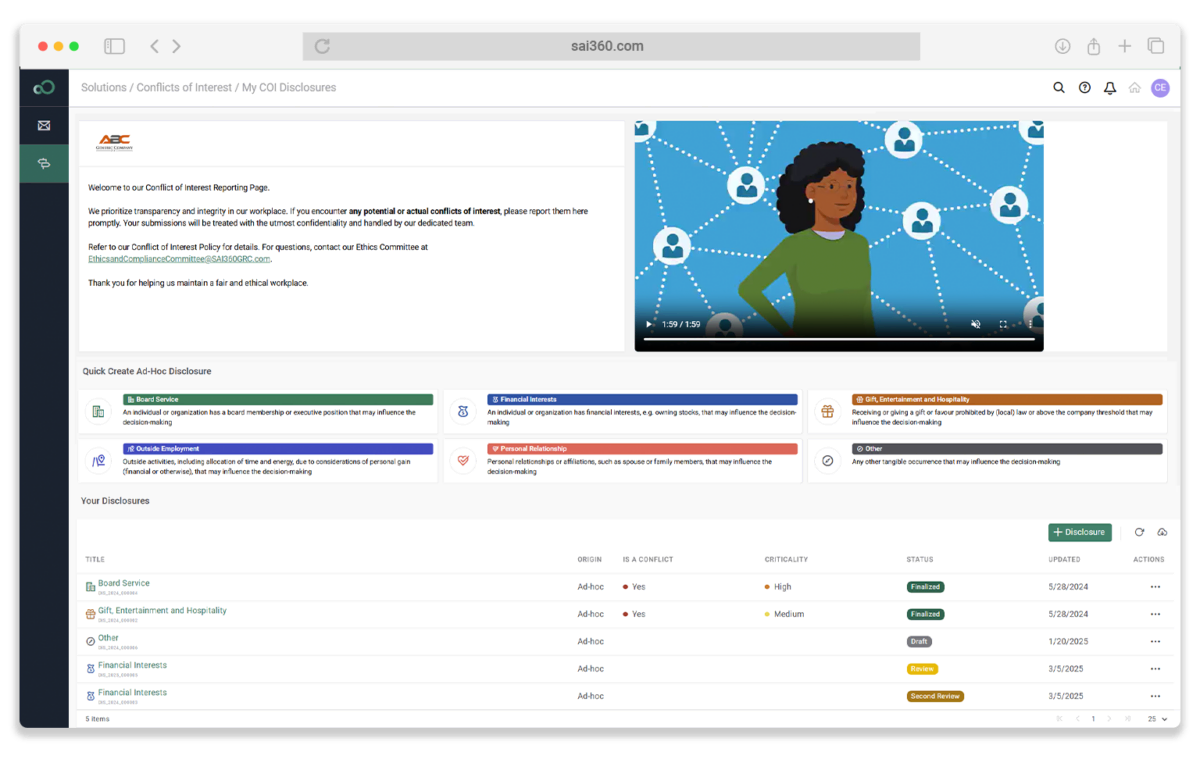This screenshot has width=1200, height=770.
Task: Export disclosures via the cloud download icon
Action: [1162, 532]
